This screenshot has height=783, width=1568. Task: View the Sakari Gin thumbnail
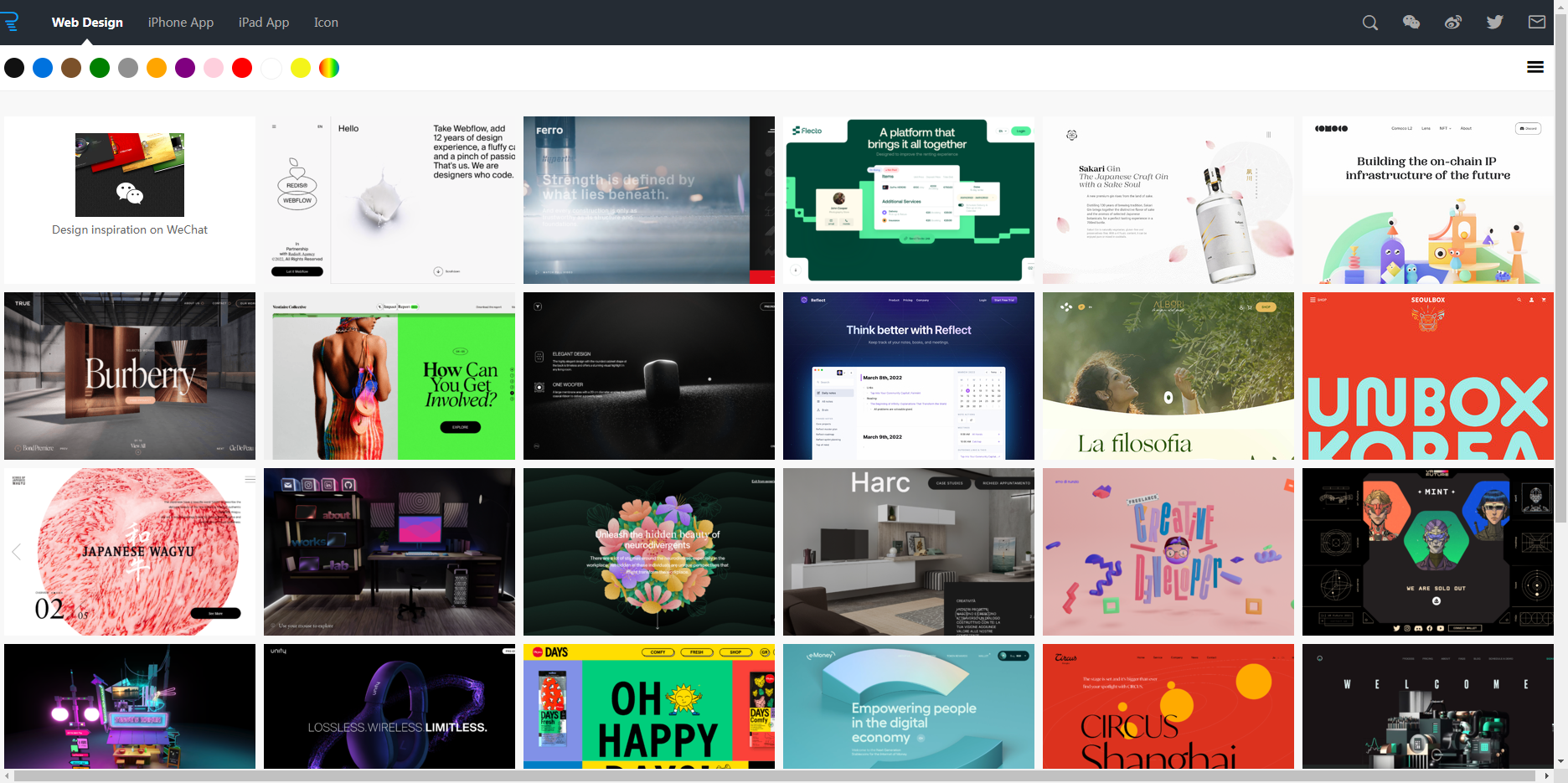click(1168, 200)
